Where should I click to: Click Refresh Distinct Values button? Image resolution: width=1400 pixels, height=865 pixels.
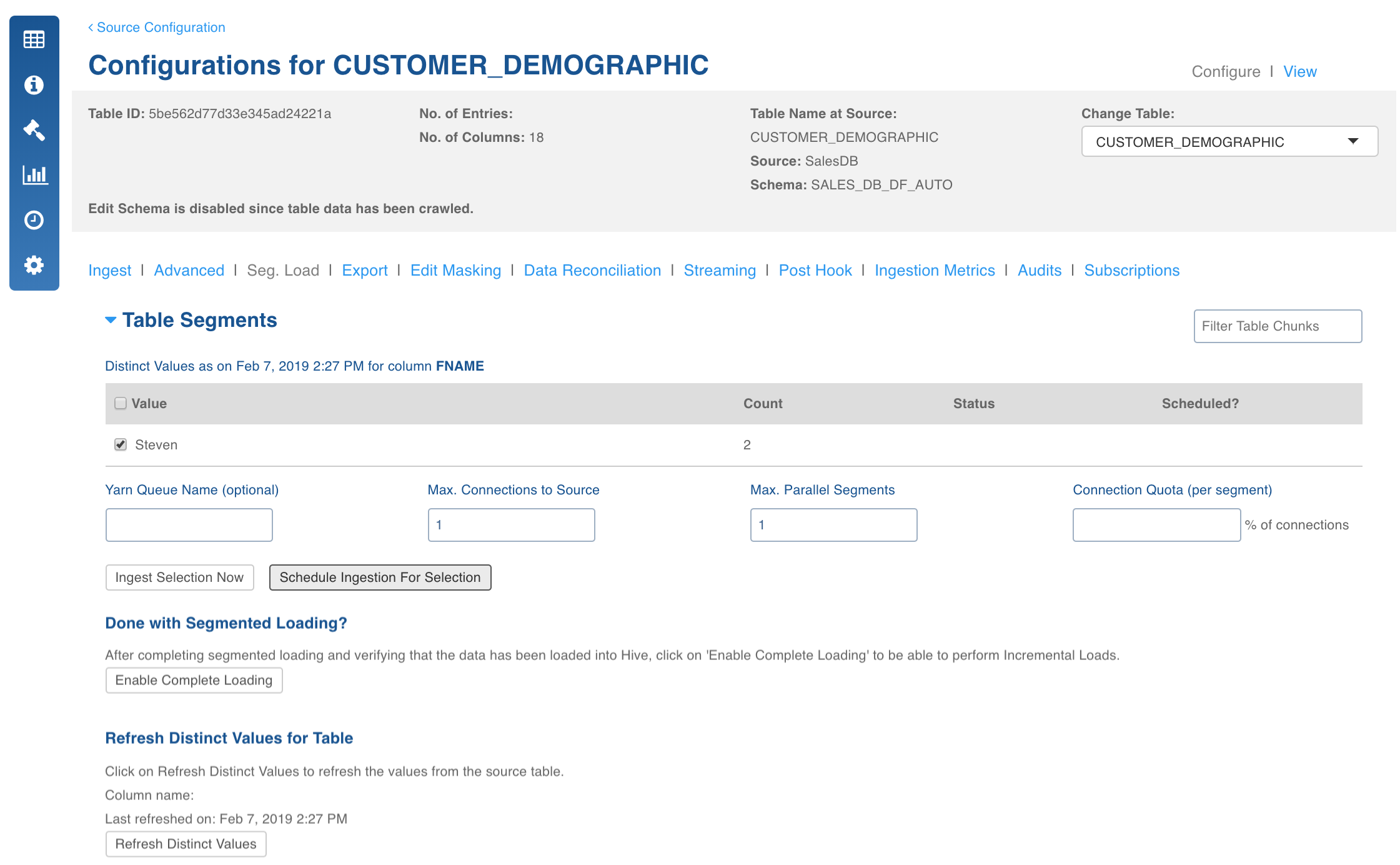[186, 844]
